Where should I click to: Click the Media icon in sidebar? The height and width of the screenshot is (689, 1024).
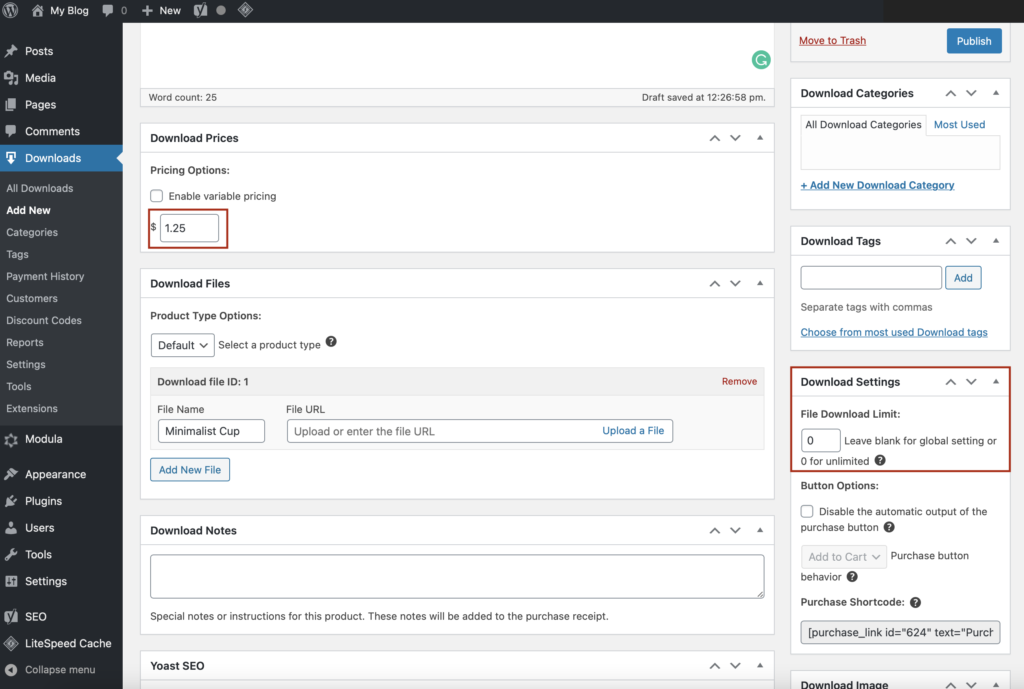(11, 78)
